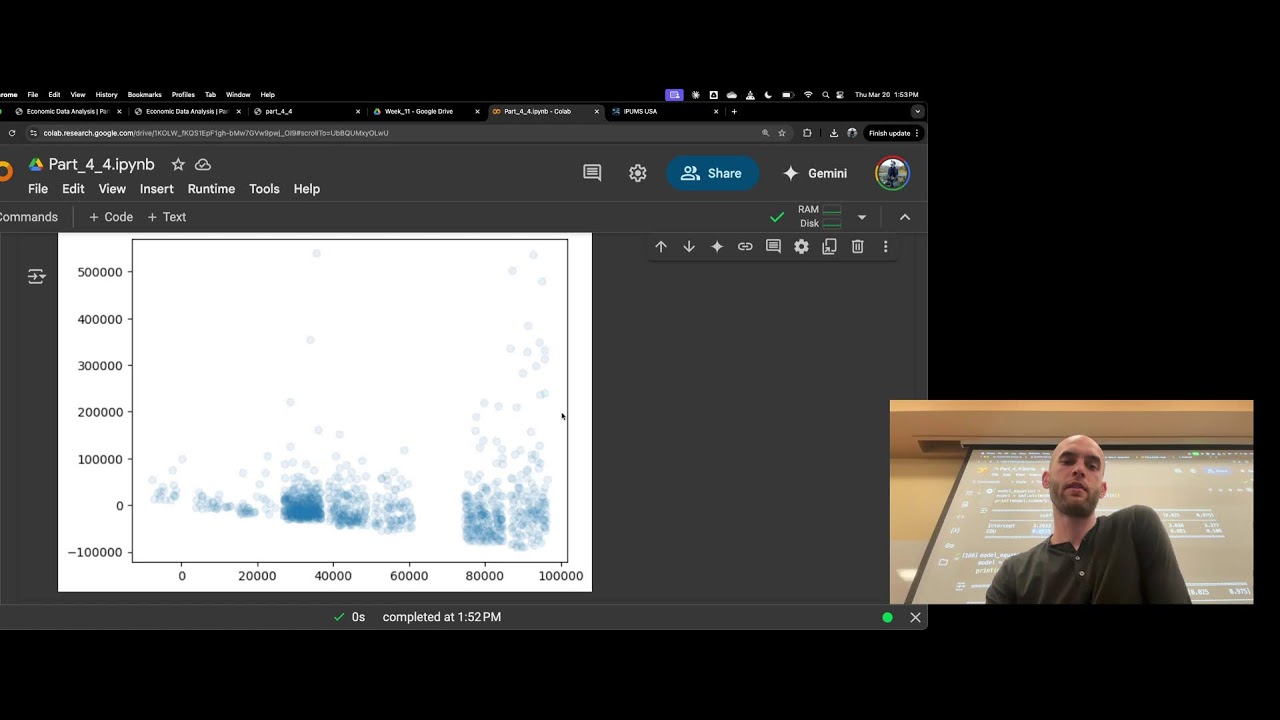
Task: Click the Share button
Action: coord(712,173)
